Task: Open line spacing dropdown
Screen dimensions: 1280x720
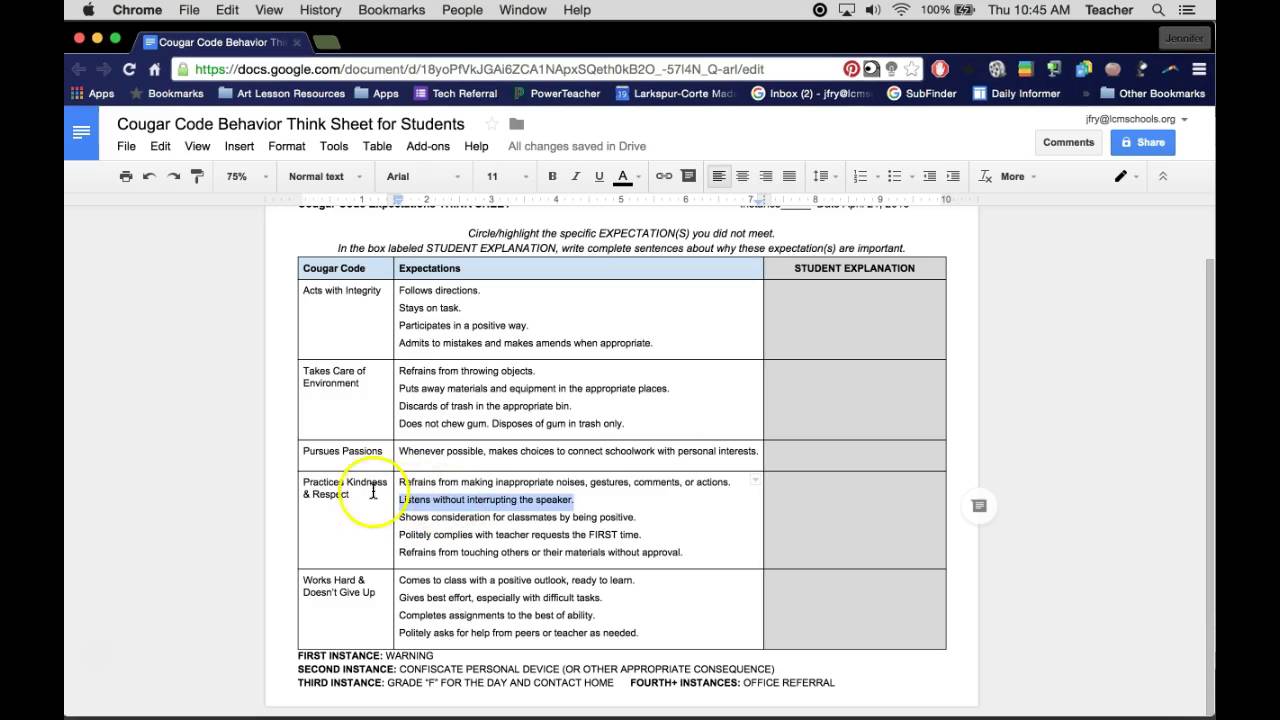Action: click(824, 176)
